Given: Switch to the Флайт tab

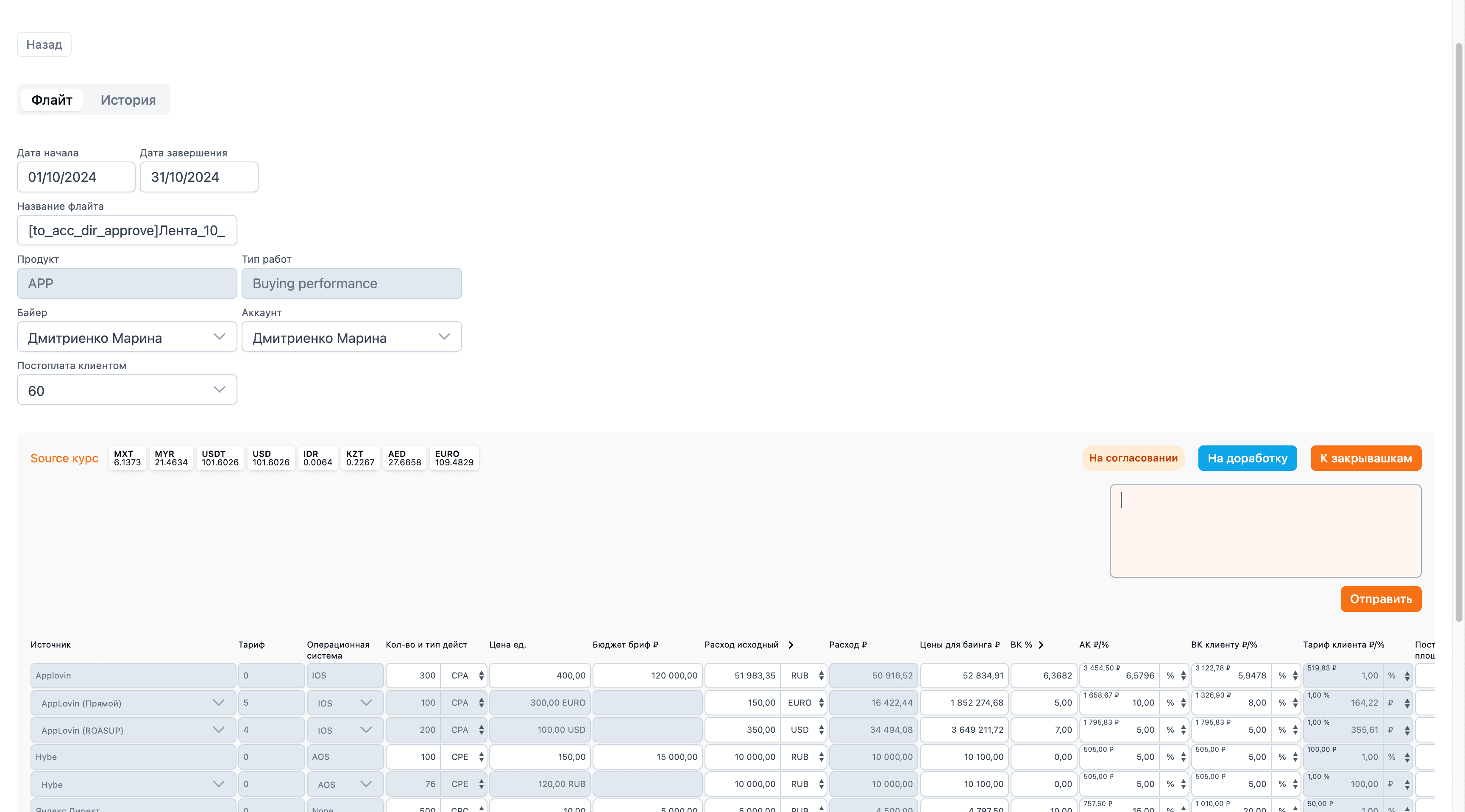Looking at the screenshot, I should click(x=52, y=100).
